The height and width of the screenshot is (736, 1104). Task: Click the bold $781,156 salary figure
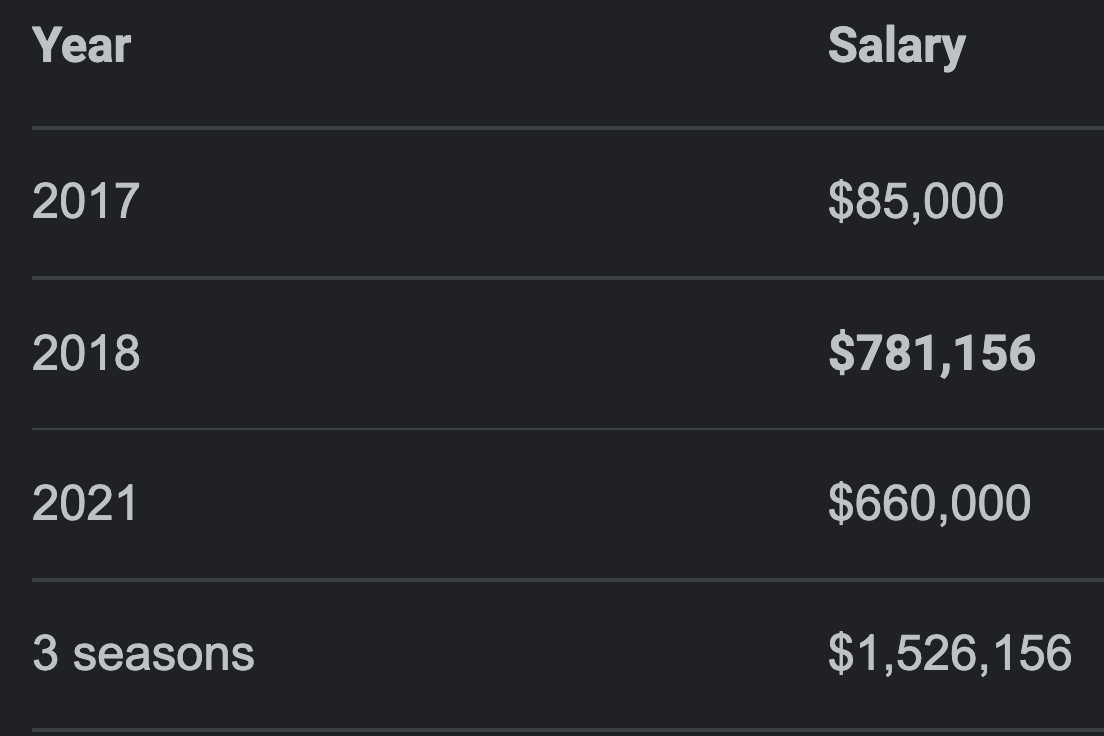[x=932, y=353]
